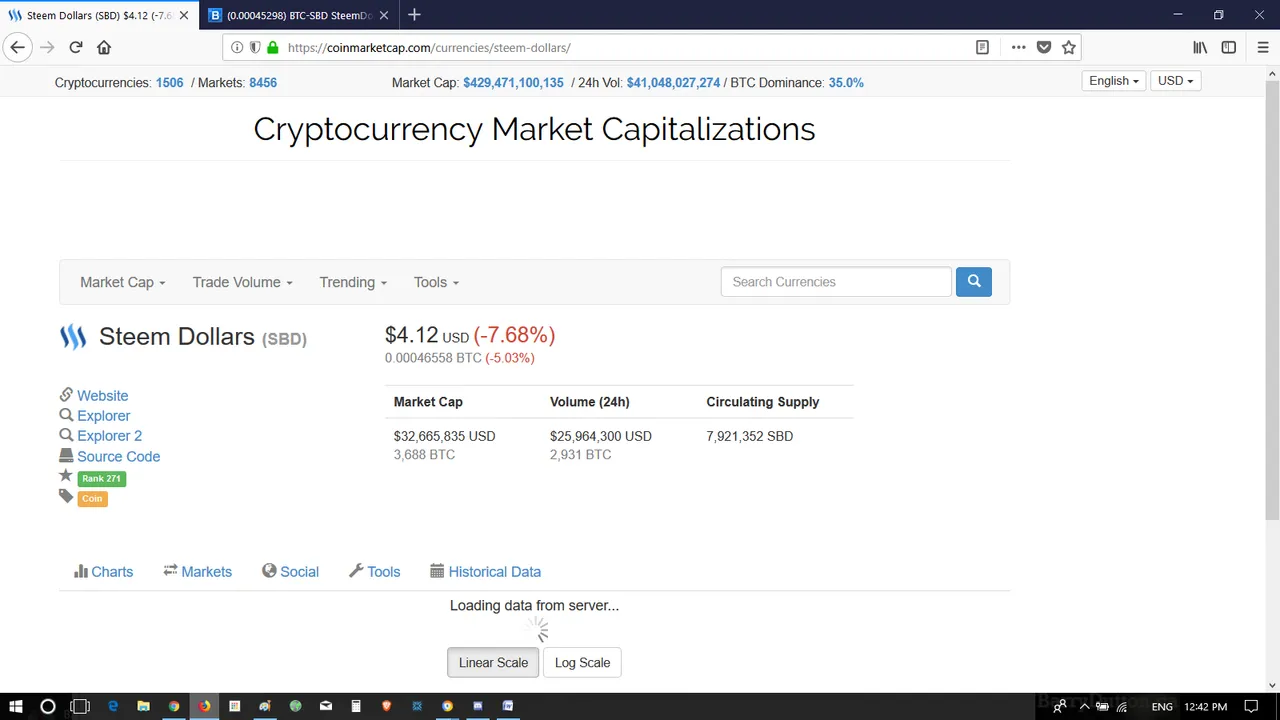Expand the Market Cap menu
Screen dimensions: 1280x720
(x=122, y=282)
